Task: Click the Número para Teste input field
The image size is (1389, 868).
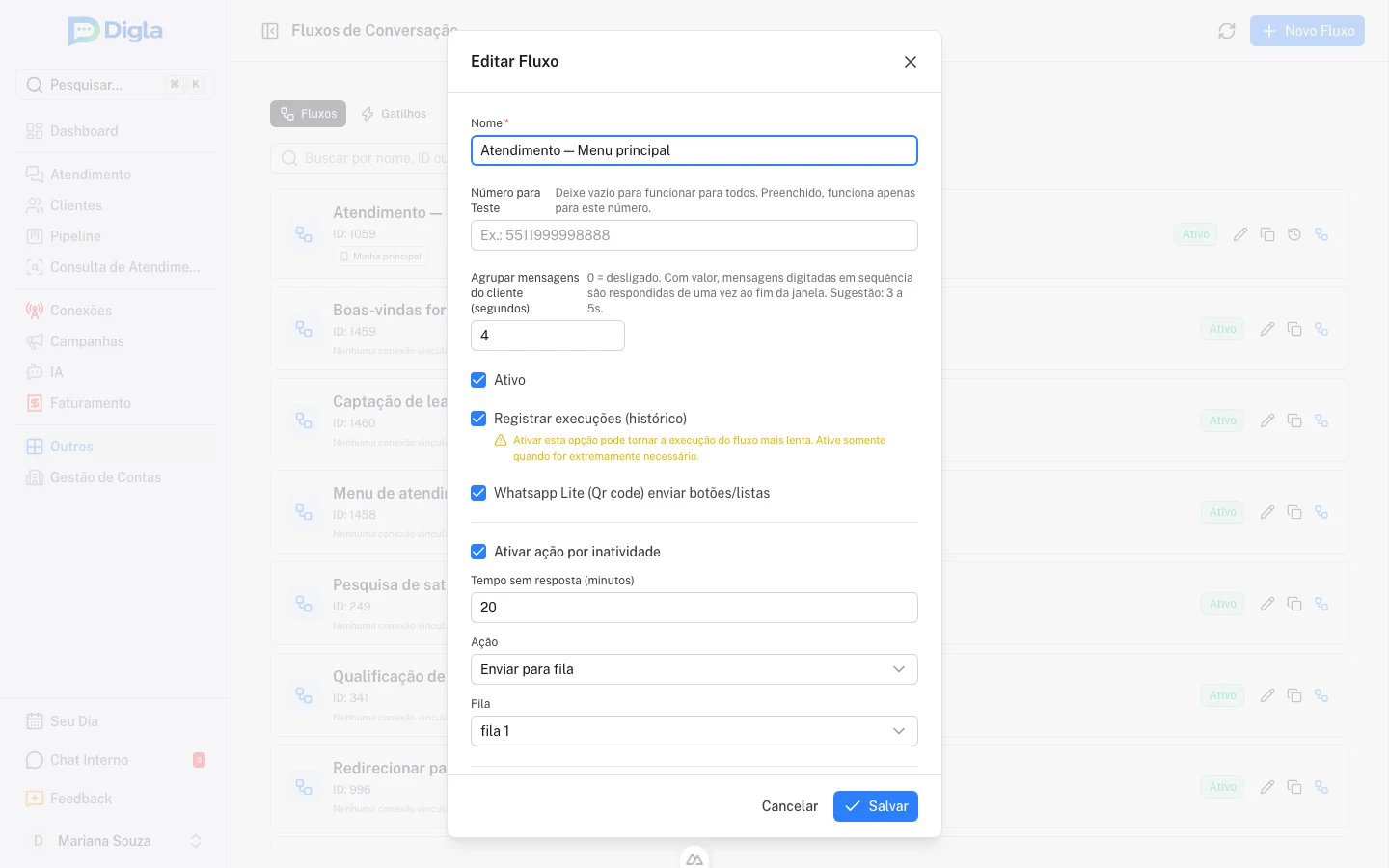Action: 694,235
